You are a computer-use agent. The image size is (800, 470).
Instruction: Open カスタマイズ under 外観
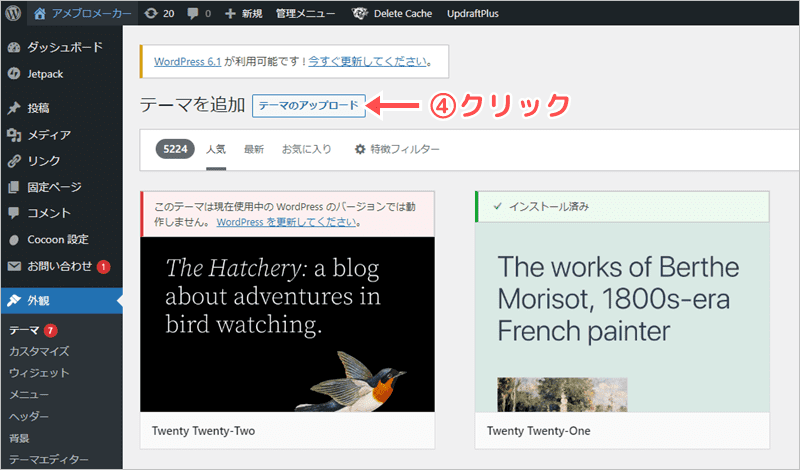tap(38, 351)
